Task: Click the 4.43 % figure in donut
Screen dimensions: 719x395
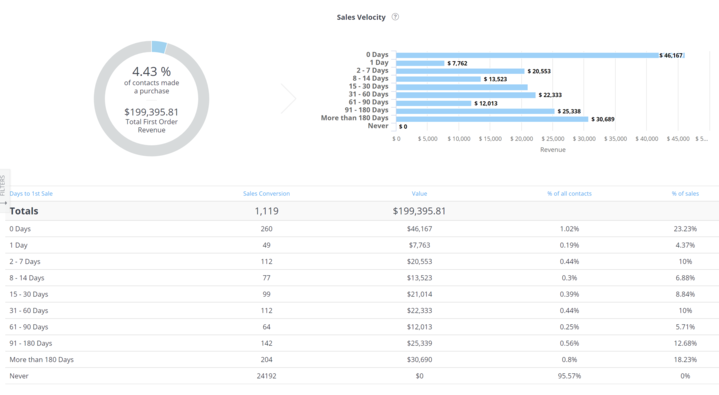Action: tap(151, 72)
